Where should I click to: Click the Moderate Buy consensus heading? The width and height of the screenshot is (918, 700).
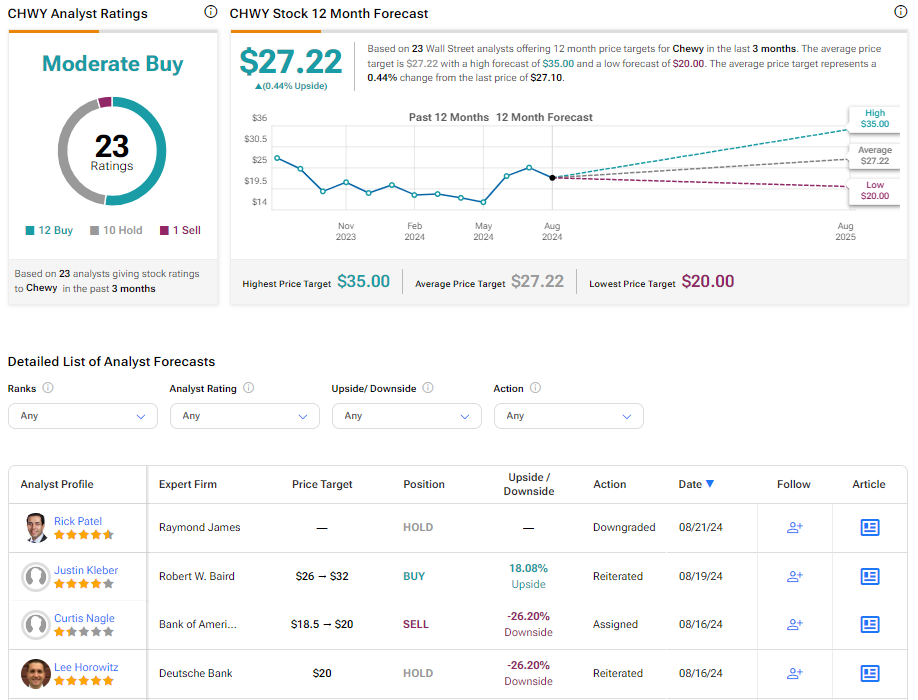[112, 63]
